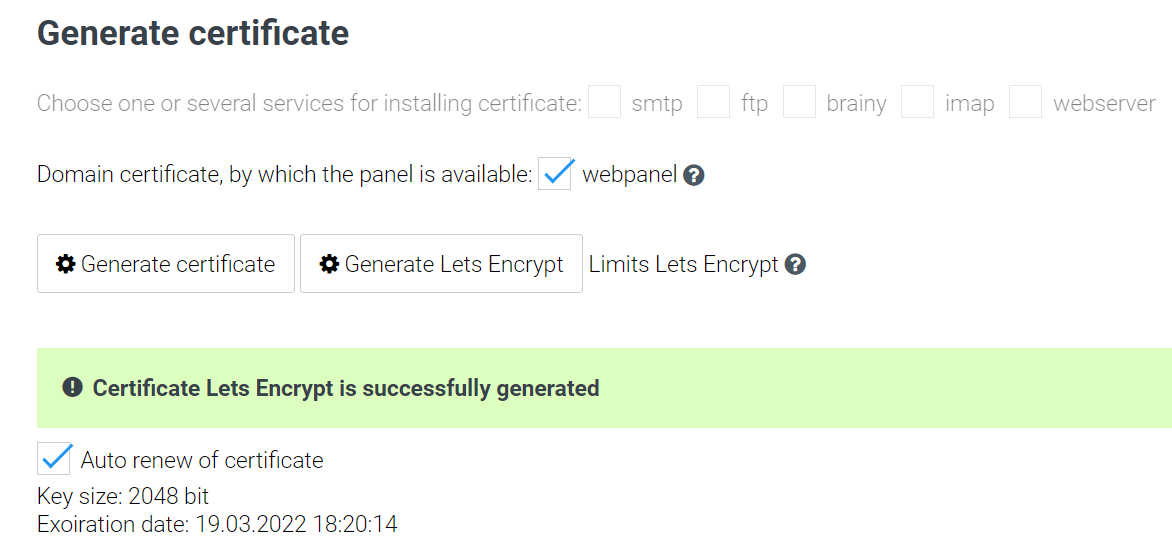The image size is (1172, 539).
Task: Click the Generate certificate button label
Action: coord(178,264)
